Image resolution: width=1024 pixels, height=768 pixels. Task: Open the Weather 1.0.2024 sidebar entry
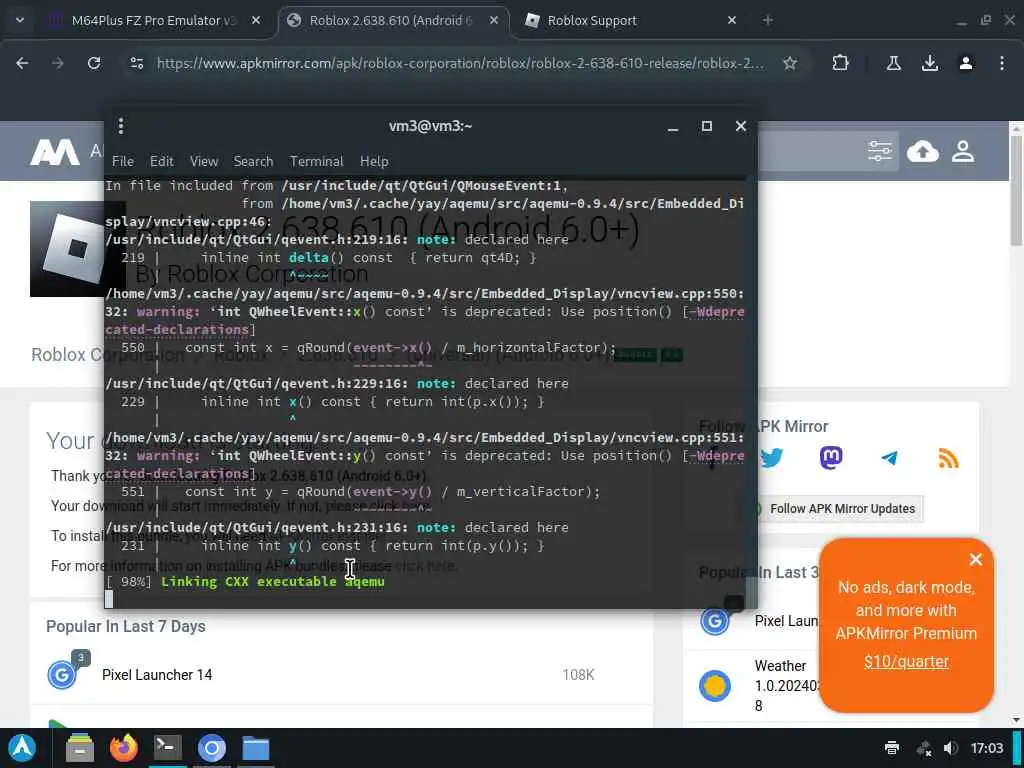787,686
